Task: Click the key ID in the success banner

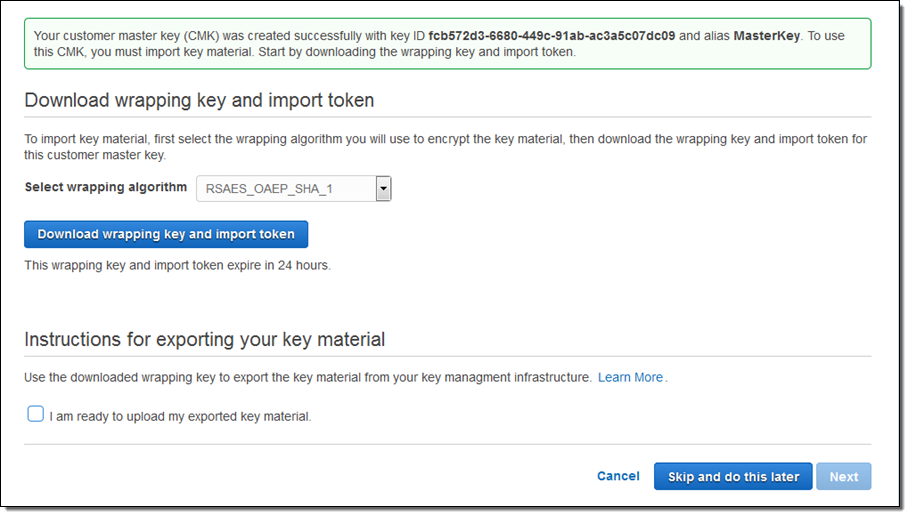Action: (x=552, y=35)
